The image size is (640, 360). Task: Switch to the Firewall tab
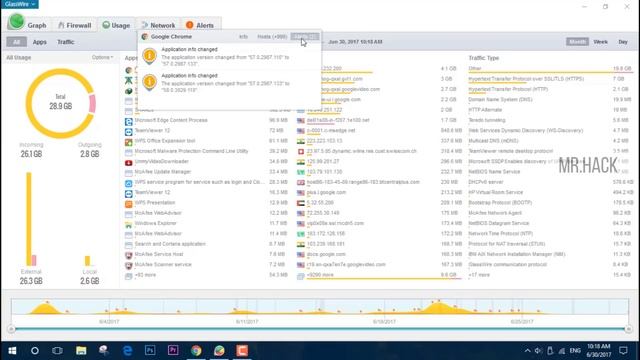pos(74,25)
